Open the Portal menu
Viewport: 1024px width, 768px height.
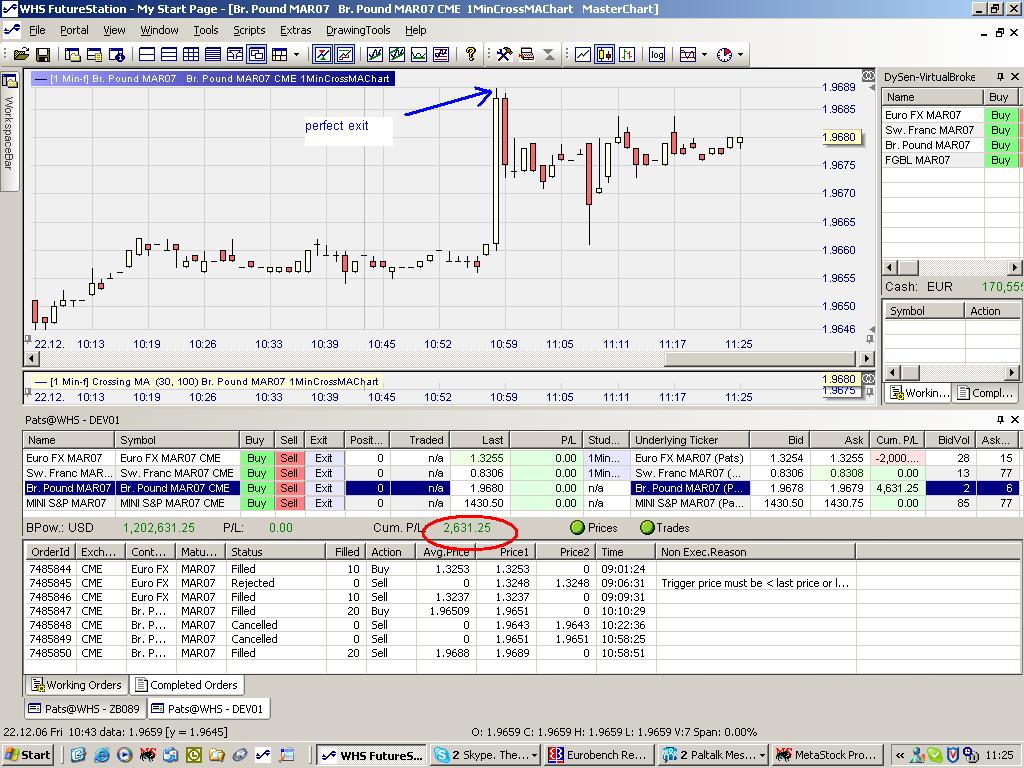click(x=74, y=30)
